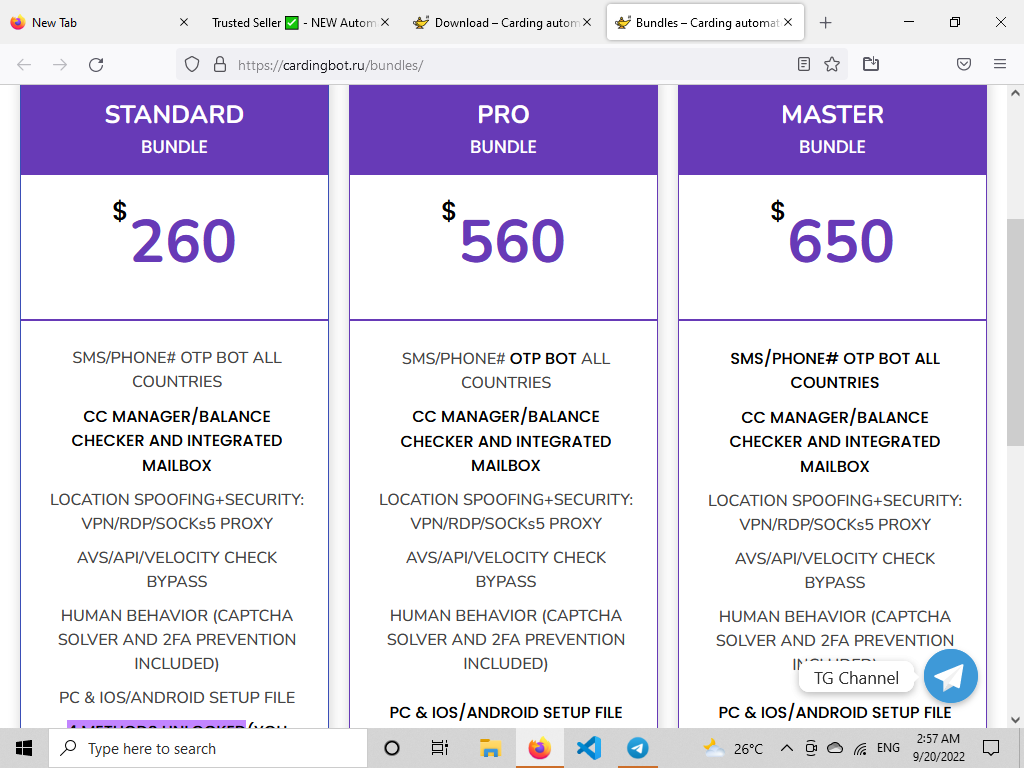
Task: Click the page's vertical scrollbar thumb
Action: [1014, 330]
